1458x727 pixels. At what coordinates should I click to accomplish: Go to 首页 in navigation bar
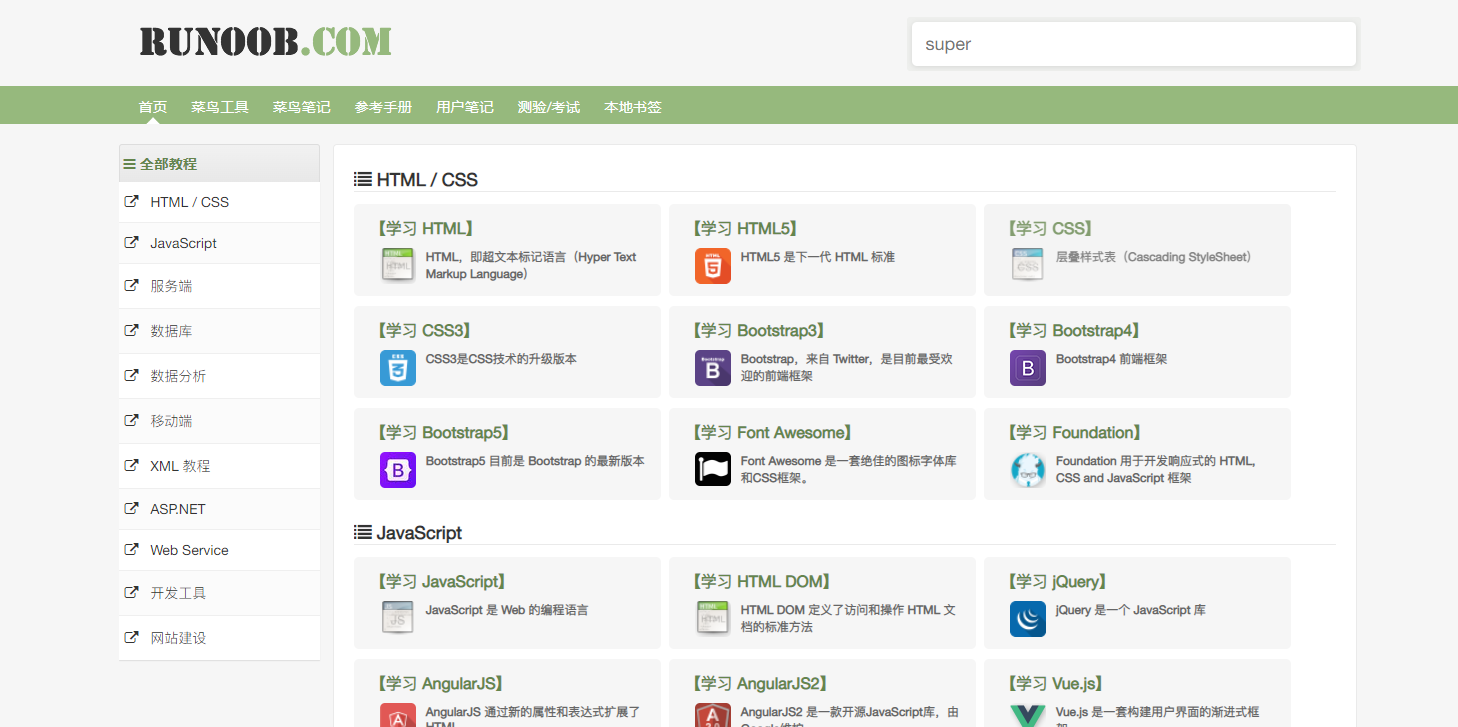(153, 107)
